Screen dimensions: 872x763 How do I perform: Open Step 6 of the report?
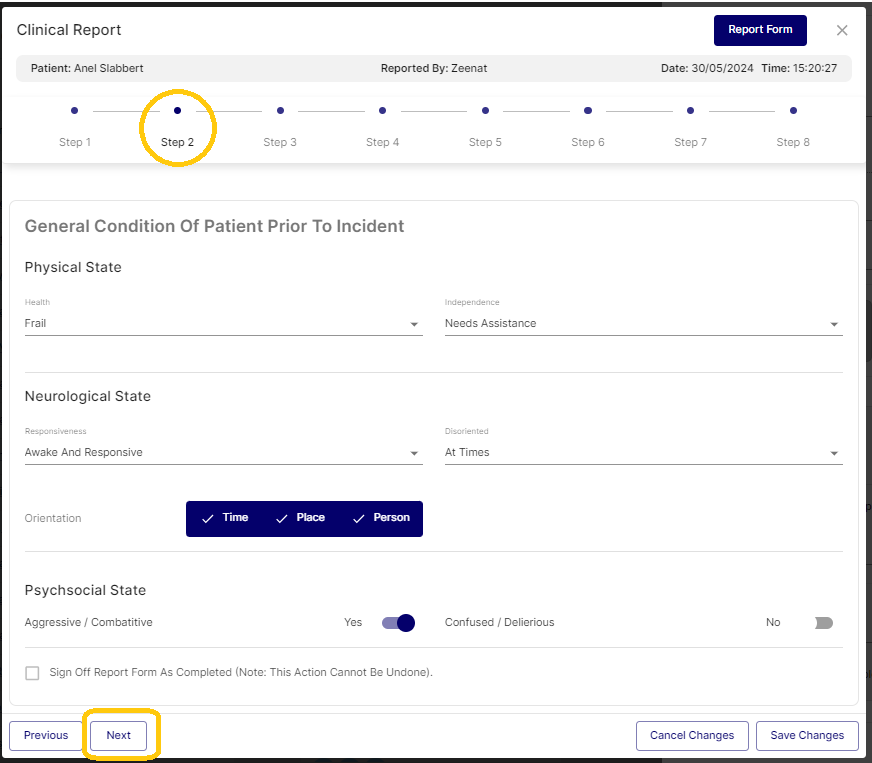pyautogui.click(x=588, y=111)
